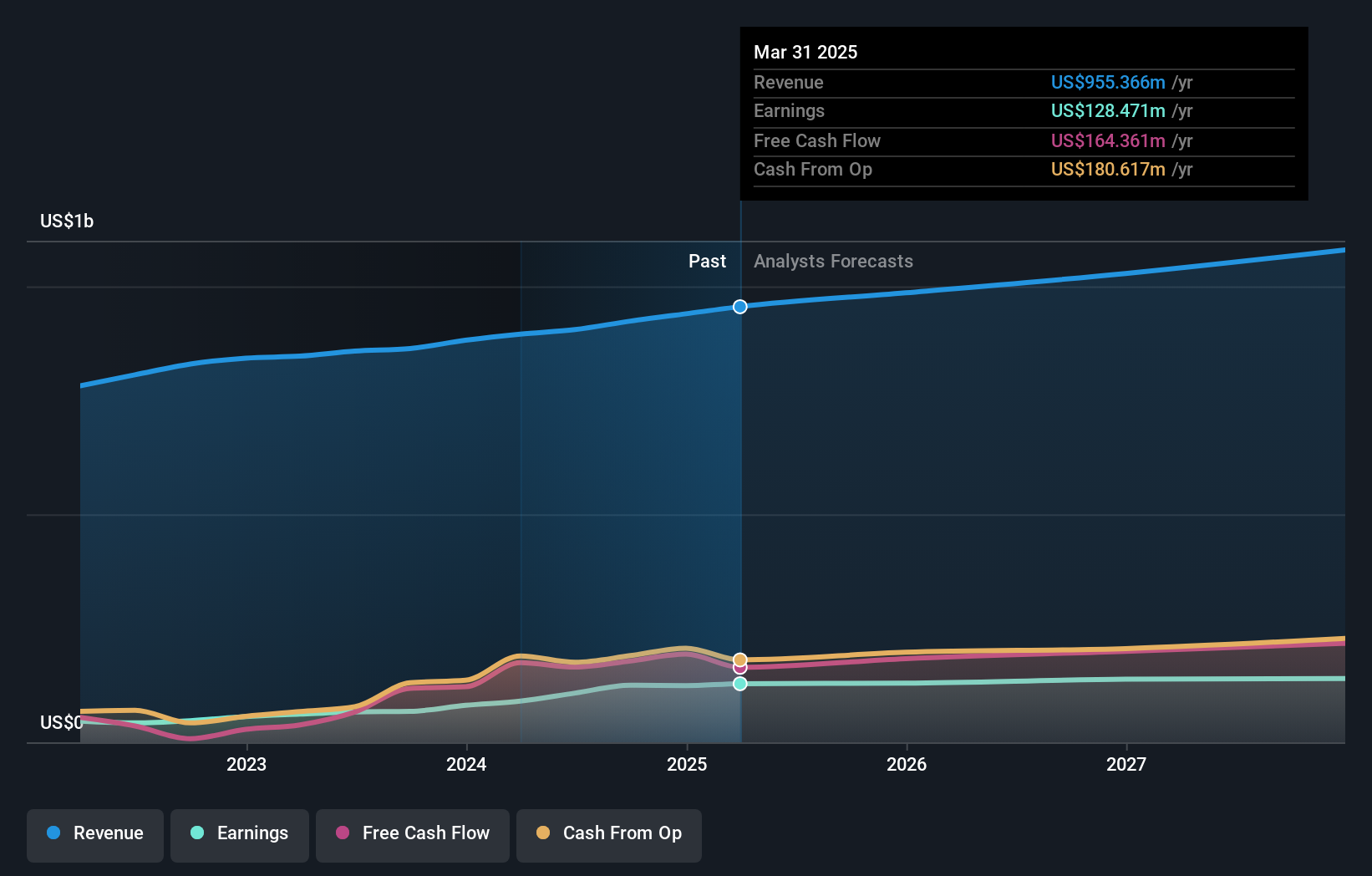
Task: Click the pink Free Cash Flow data point
Action: point(740,668)
